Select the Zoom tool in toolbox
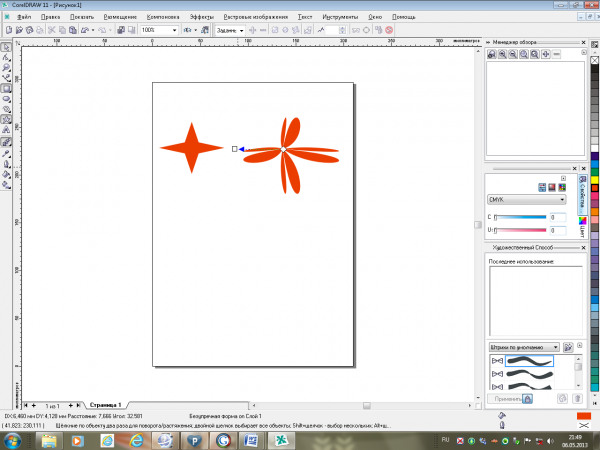The width and height of the screenshot is (600, 450). pyautogui.click(x=6, y=68)
